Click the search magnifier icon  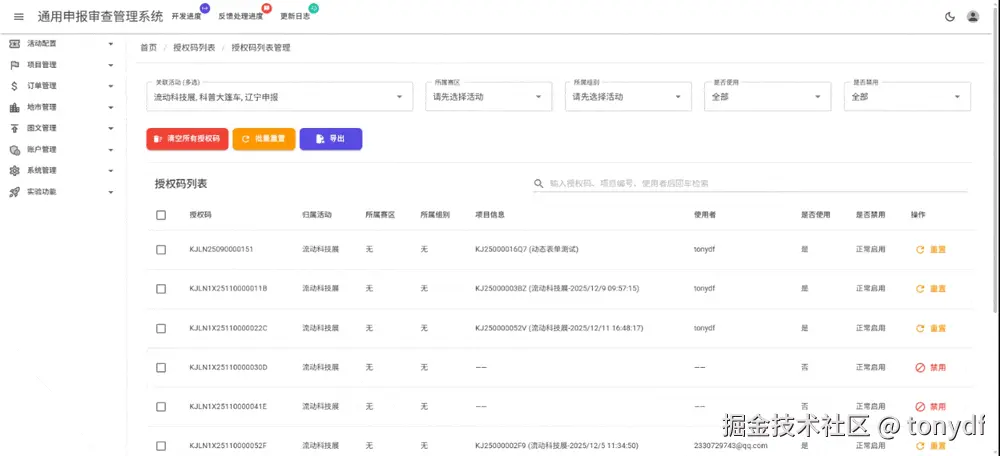pyautogui.click(x=539, y=184)
